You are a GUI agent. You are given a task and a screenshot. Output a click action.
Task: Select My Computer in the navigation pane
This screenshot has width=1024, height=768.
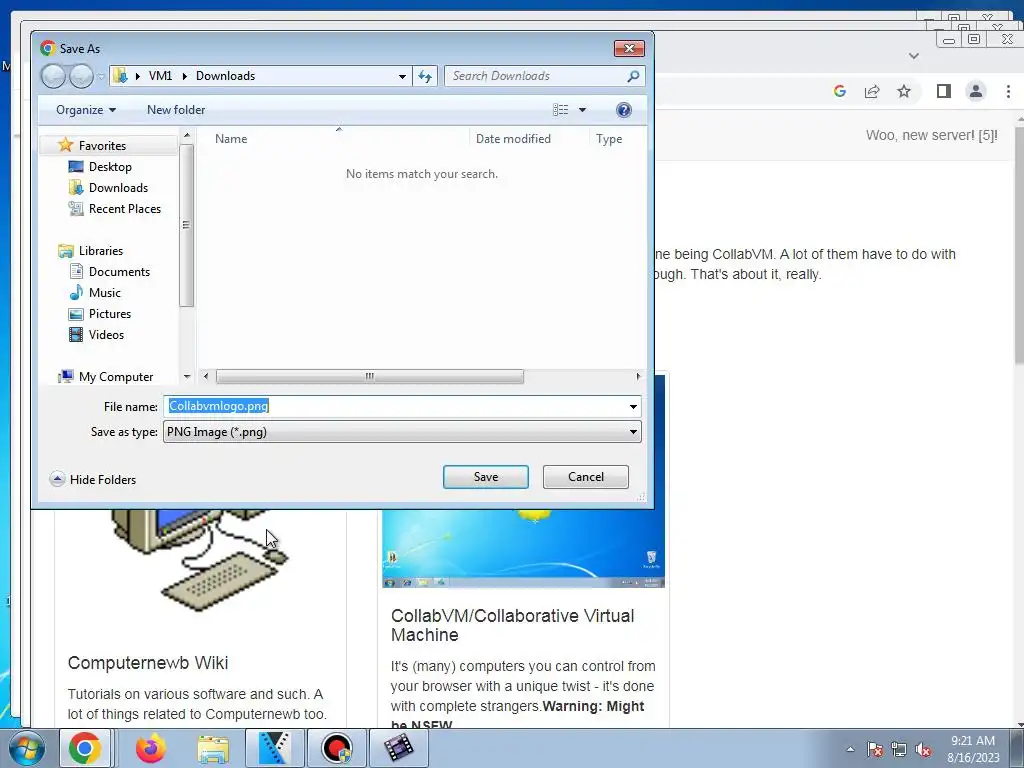tap(116, 377)
